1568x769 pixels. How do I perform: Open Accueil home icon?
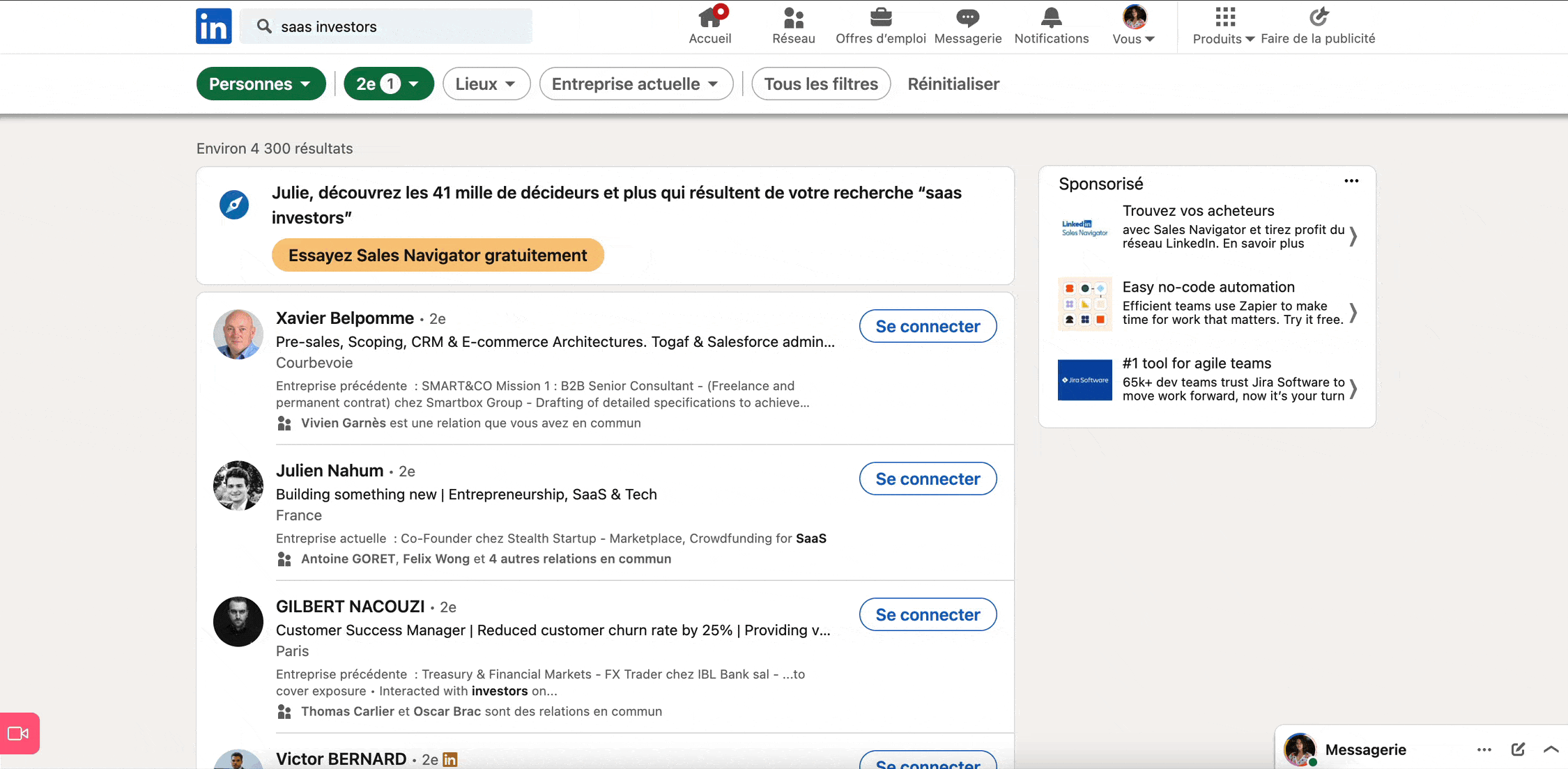709,17
